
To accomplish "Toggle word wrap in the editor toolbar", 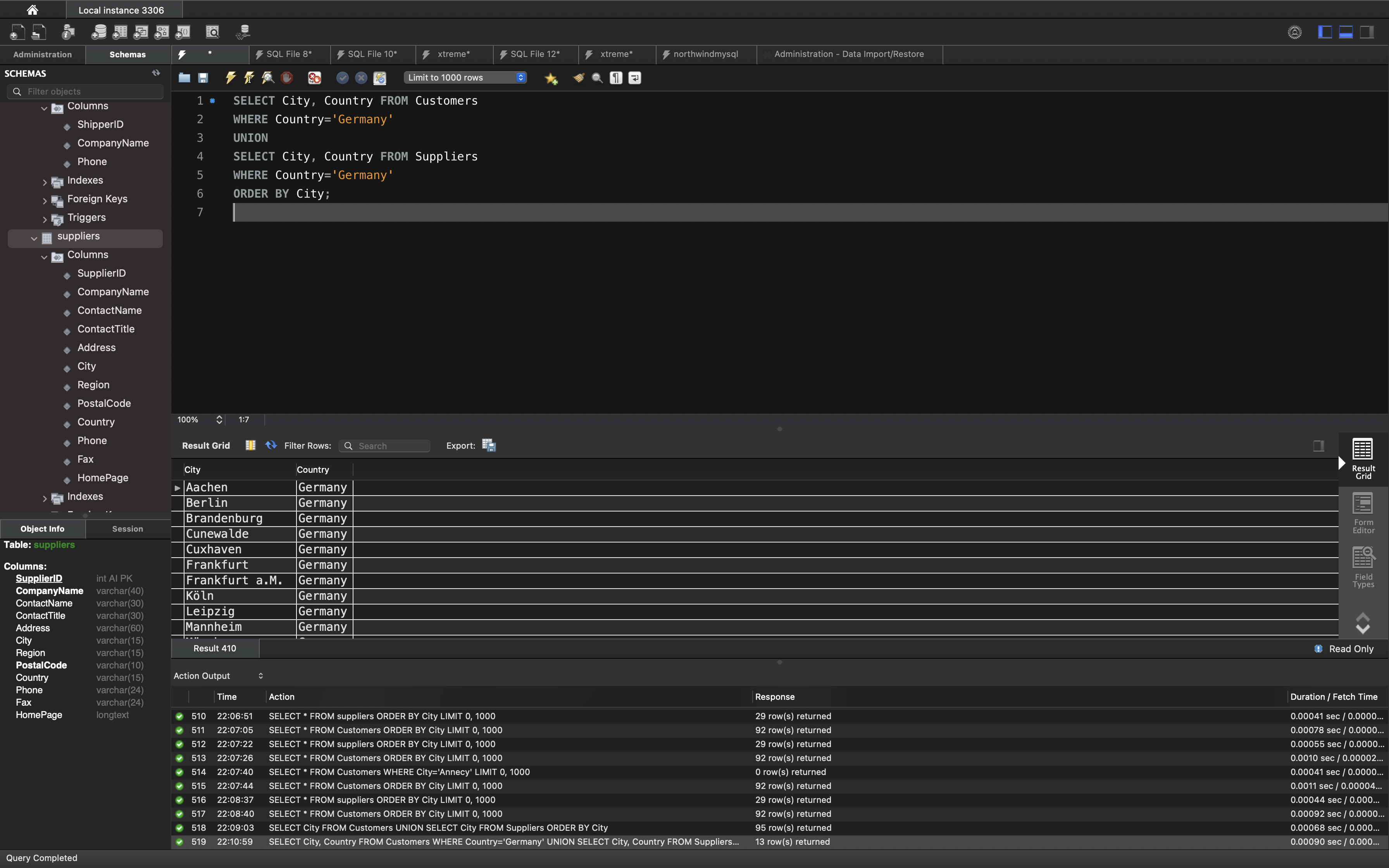I will (x=634, y=77).
